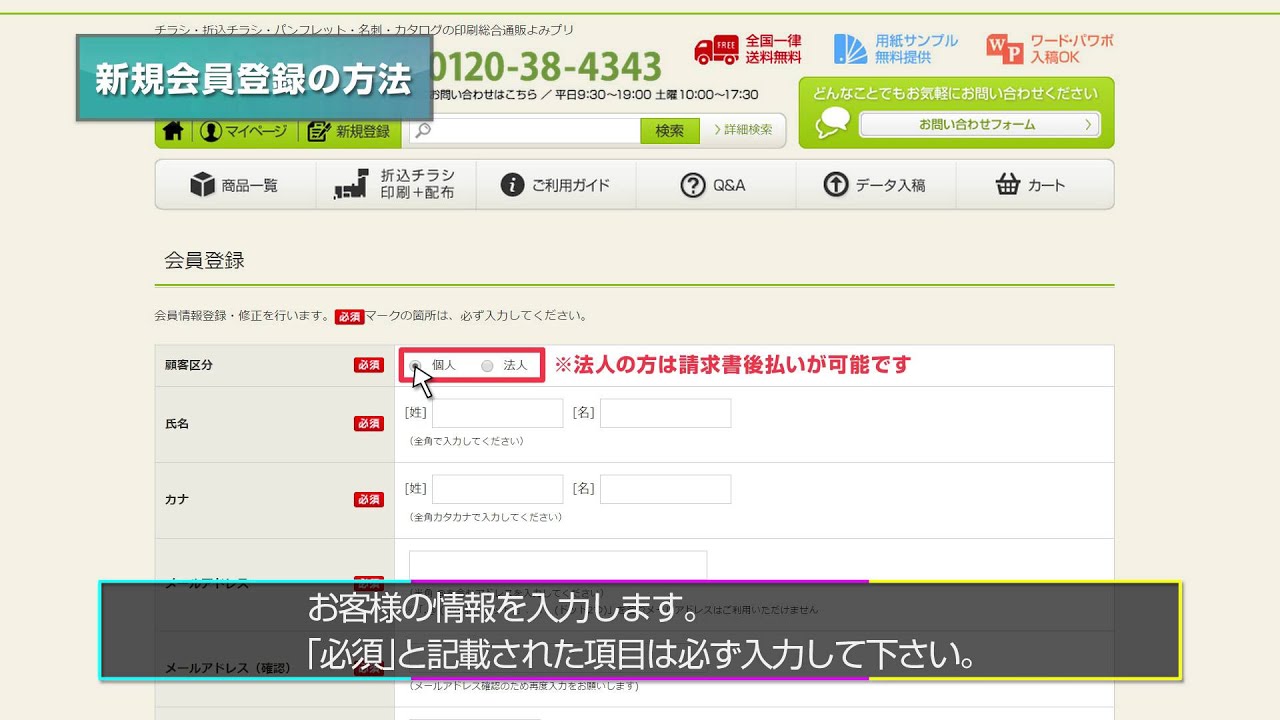Viewport: 1280px width, 720px height.
Task: Click the 氏名 row label
Action: coord(177,424)
